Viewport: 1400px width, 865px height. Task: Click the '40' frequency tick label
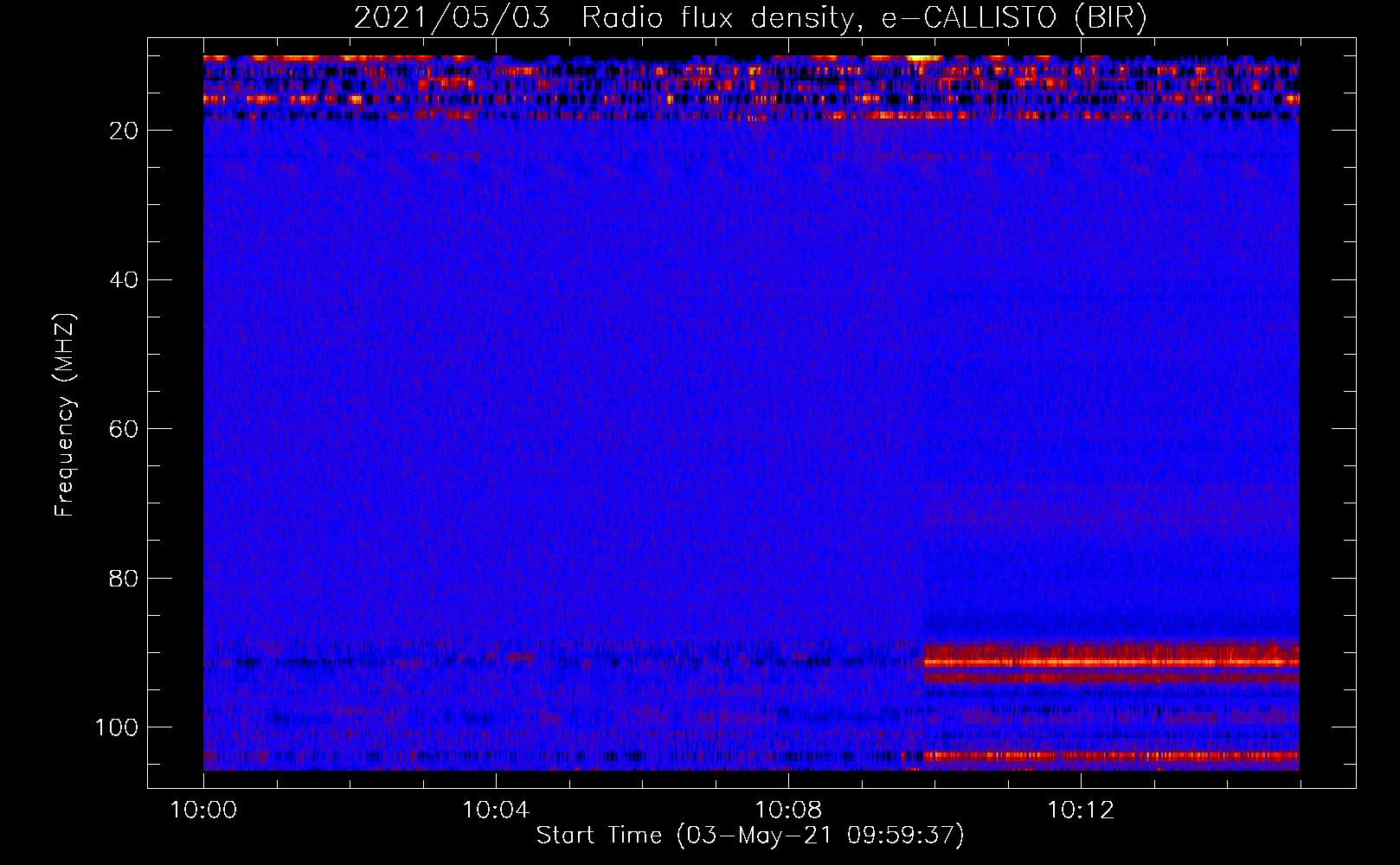click(x=125, y=280)
